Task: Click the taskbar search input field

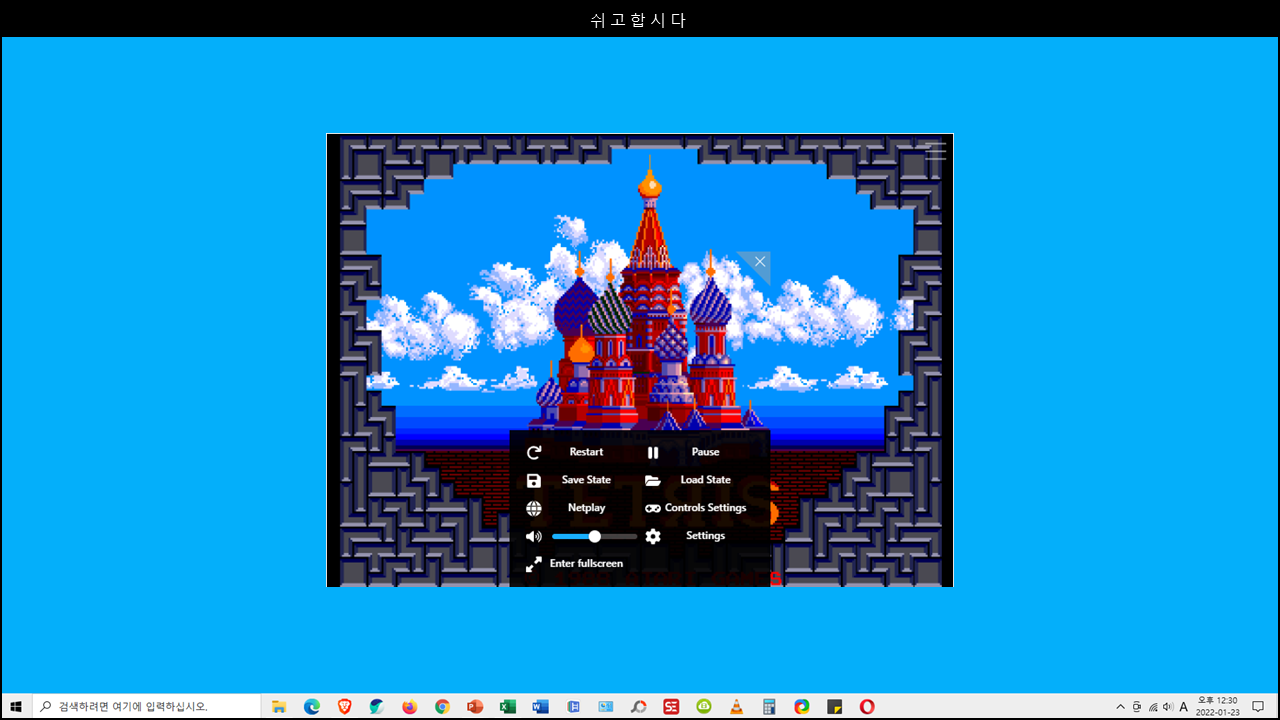Action: pyautogui.click(x=146, y=707)
